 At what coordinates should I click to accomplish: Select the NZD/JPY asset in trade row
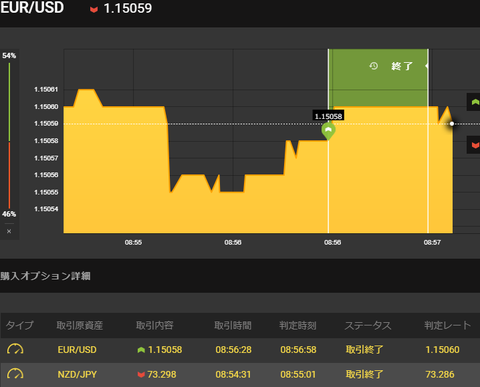click(77, 374)
